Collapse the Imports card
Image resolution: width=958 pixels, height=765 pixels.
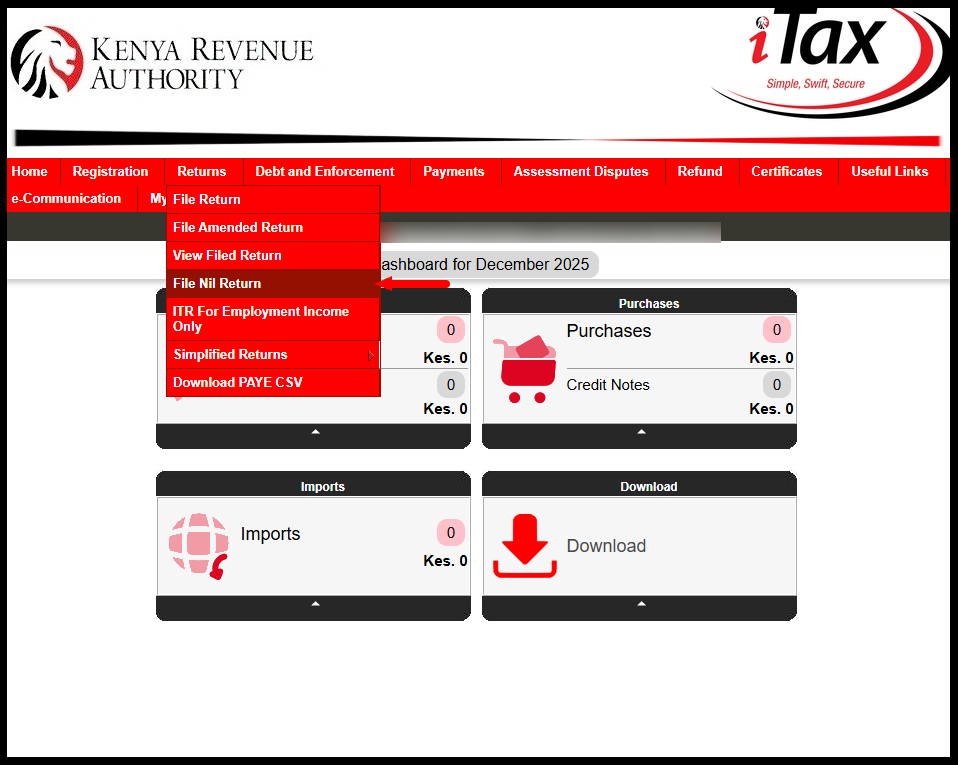point(313,604)
